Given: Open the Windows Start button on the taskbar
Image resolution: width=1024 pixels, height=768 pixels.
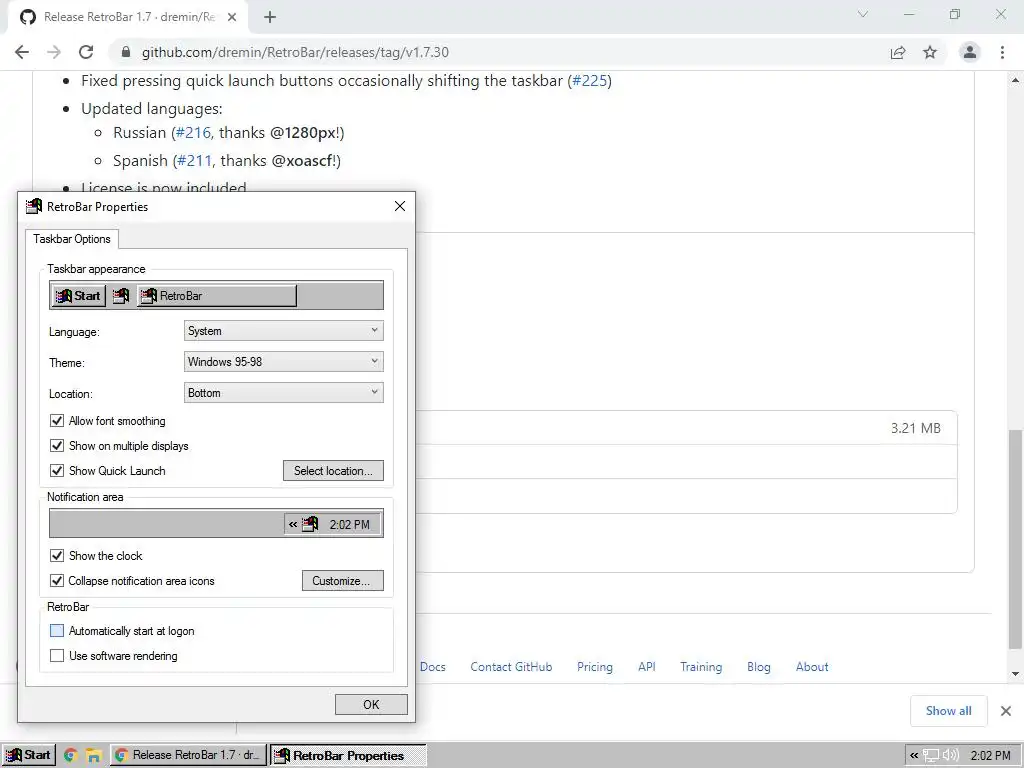Looking at the screenshot, I should pos(28,755).
